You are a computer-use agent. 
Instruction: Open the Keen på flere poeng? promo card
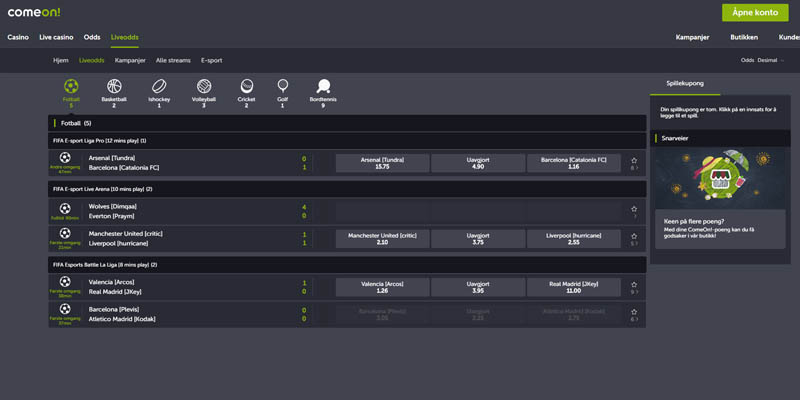[x=720, y=229]
